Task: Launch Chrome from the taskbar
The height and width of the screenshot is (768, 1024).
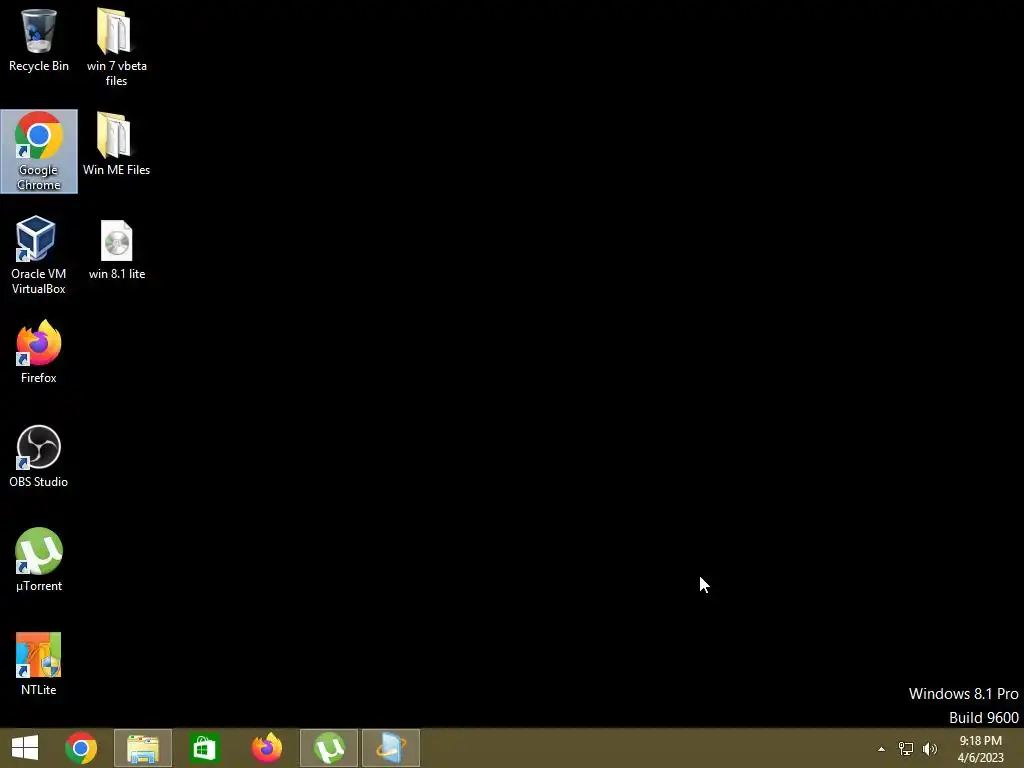Action: click(x=81, y=748)
